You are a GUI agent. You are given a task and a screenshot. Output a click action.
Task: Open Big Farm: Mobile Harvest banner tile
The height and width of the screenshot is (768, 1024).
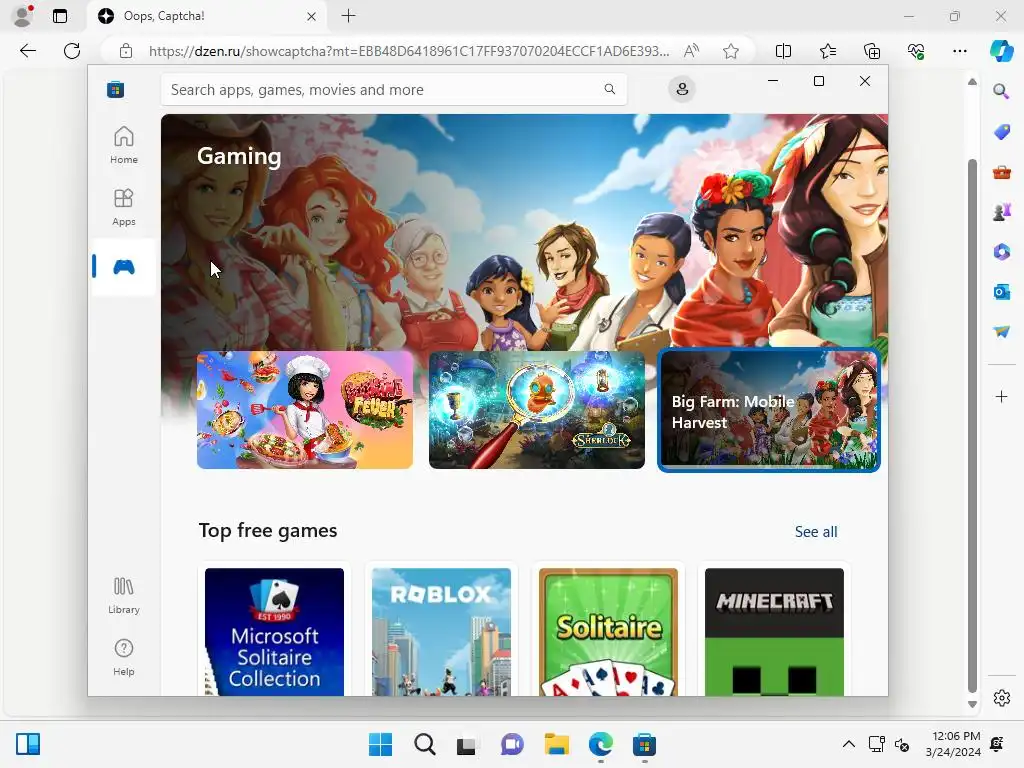769,410
